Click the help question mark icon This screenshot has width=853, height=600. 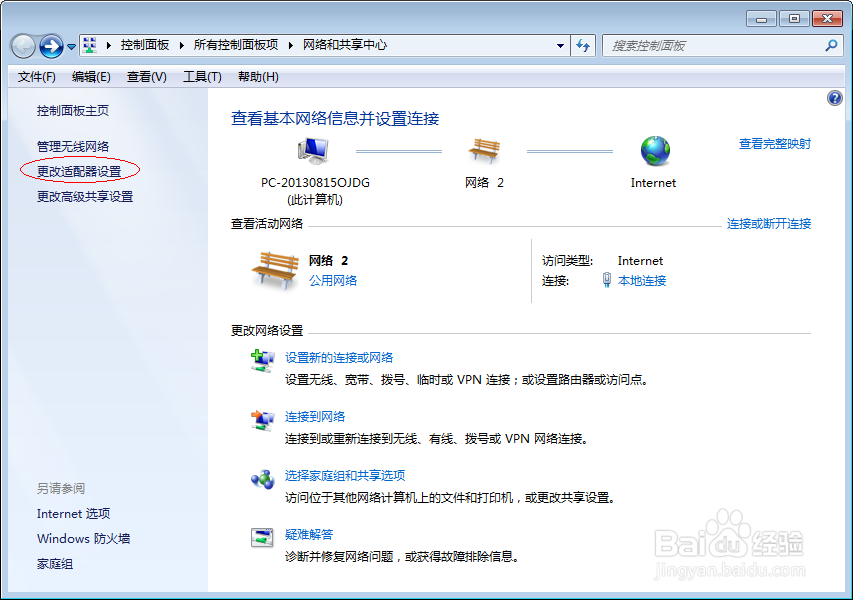(x=835, y=96)
